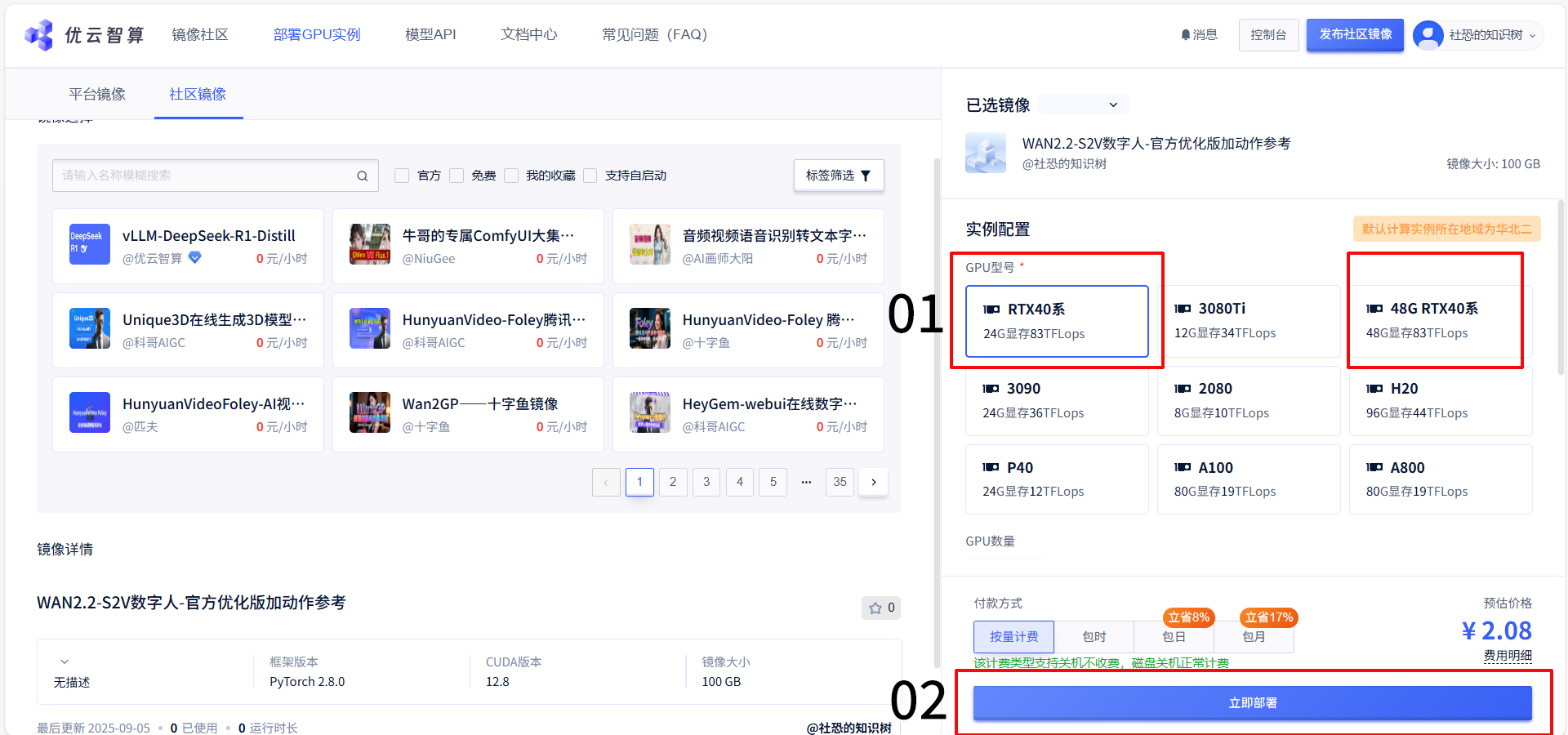Open the 标签筛选 filter dropdown
Screen dimensions: 1568x735
coord(839,176)
